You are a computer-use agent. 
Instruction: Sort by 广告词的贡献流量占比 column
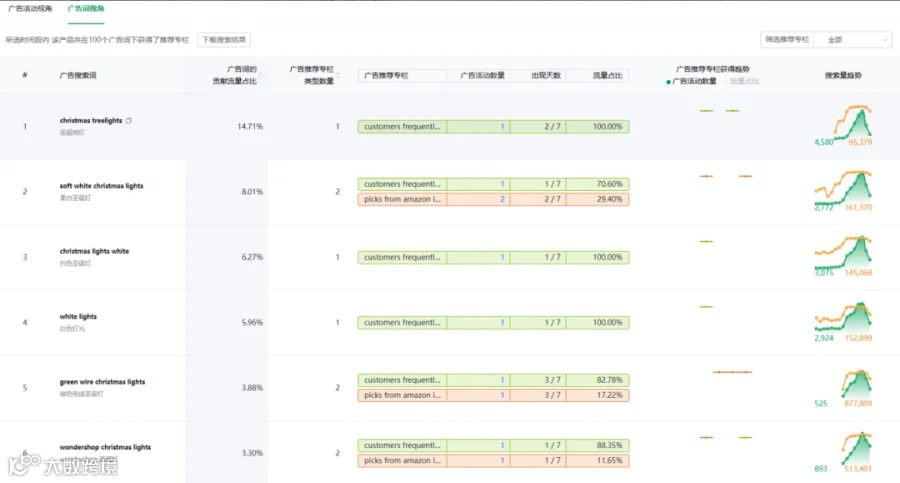(x=261, y=75)
